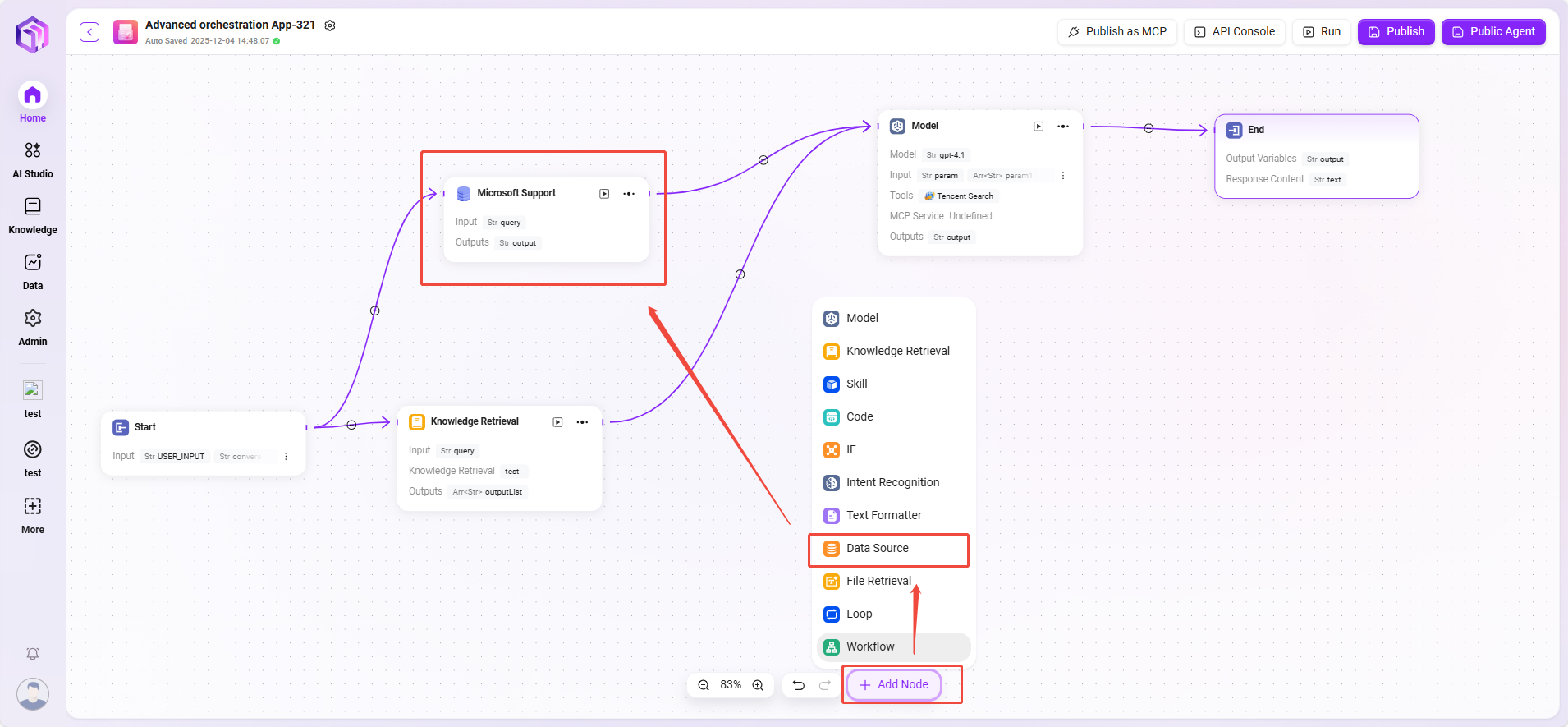Image resolution: width=1568 pixels, height=727 pixels.
Task: Open Model node more options menu
Action: point(1063,127)
